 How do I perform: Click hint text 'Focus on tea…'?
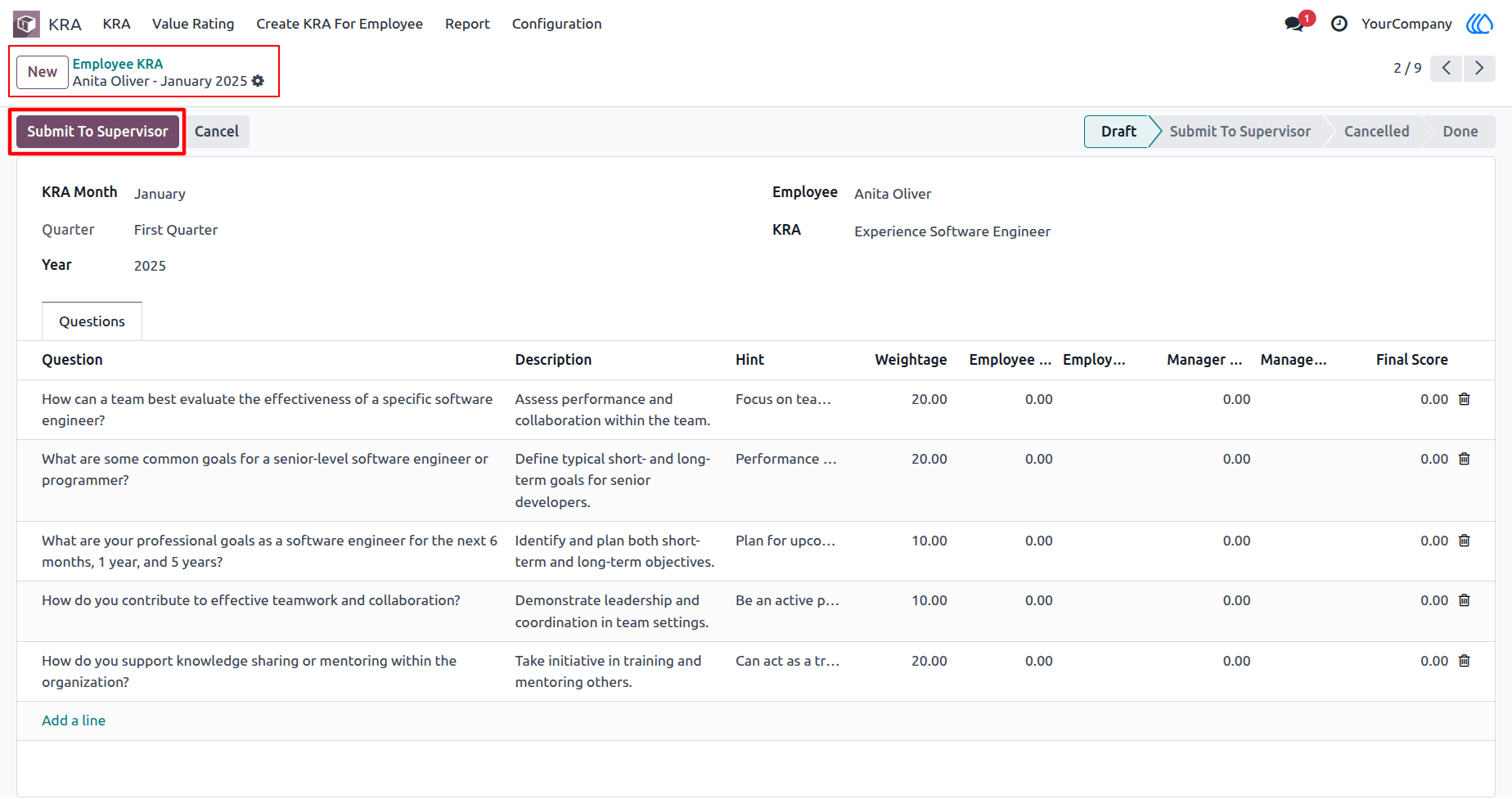783,399
